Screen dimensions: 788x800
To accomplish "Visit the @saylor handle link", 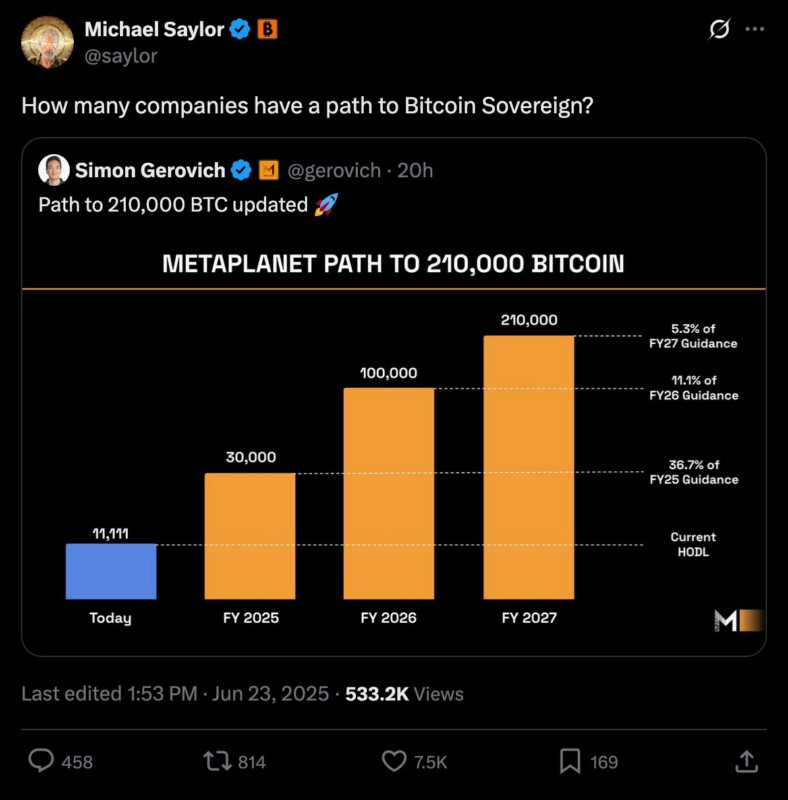I will (120, 56).
